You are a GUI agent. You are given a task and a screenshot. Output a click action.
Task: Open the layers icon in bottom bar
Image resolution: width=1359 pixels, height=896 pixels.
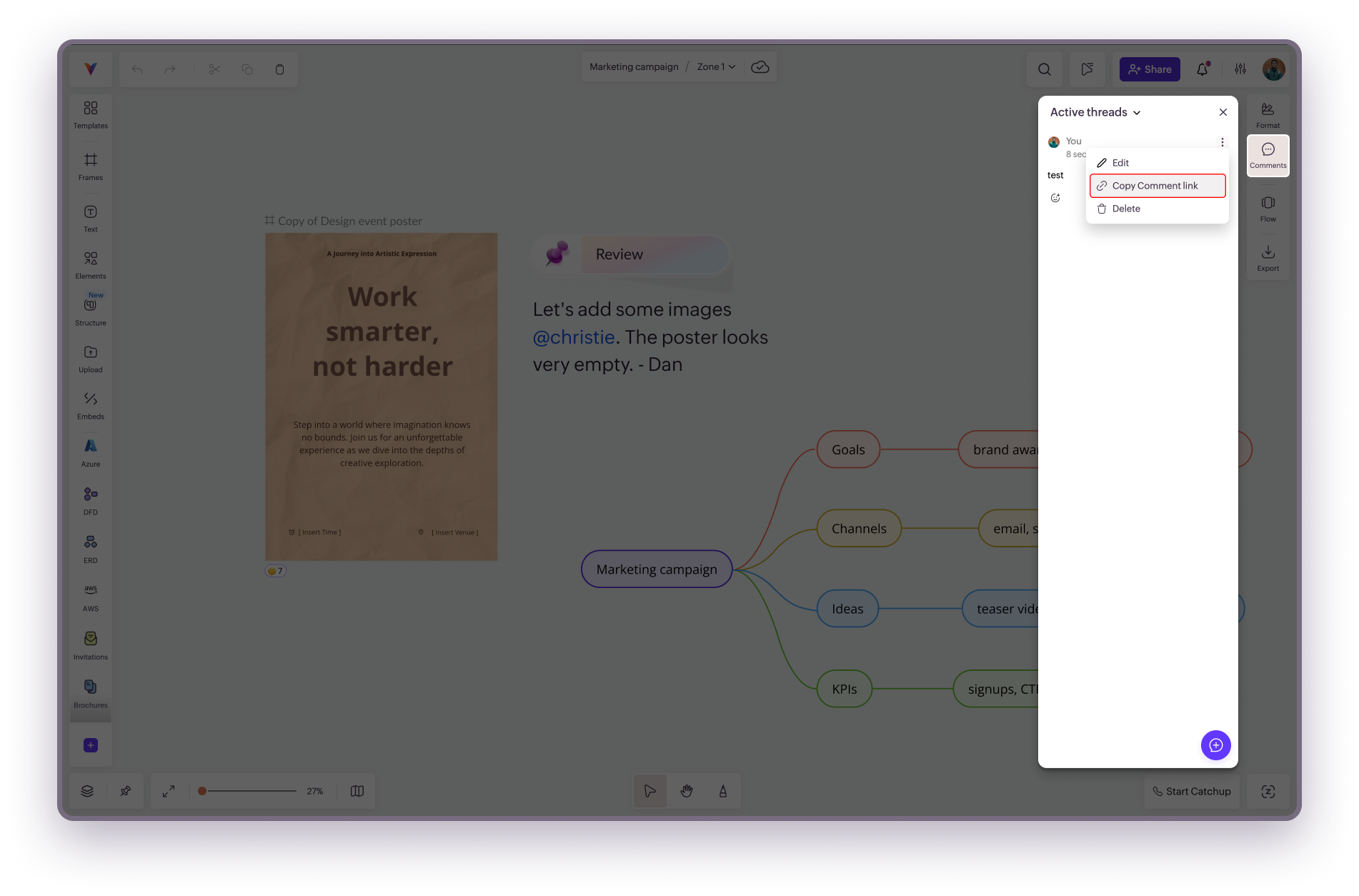coord(87,791)
